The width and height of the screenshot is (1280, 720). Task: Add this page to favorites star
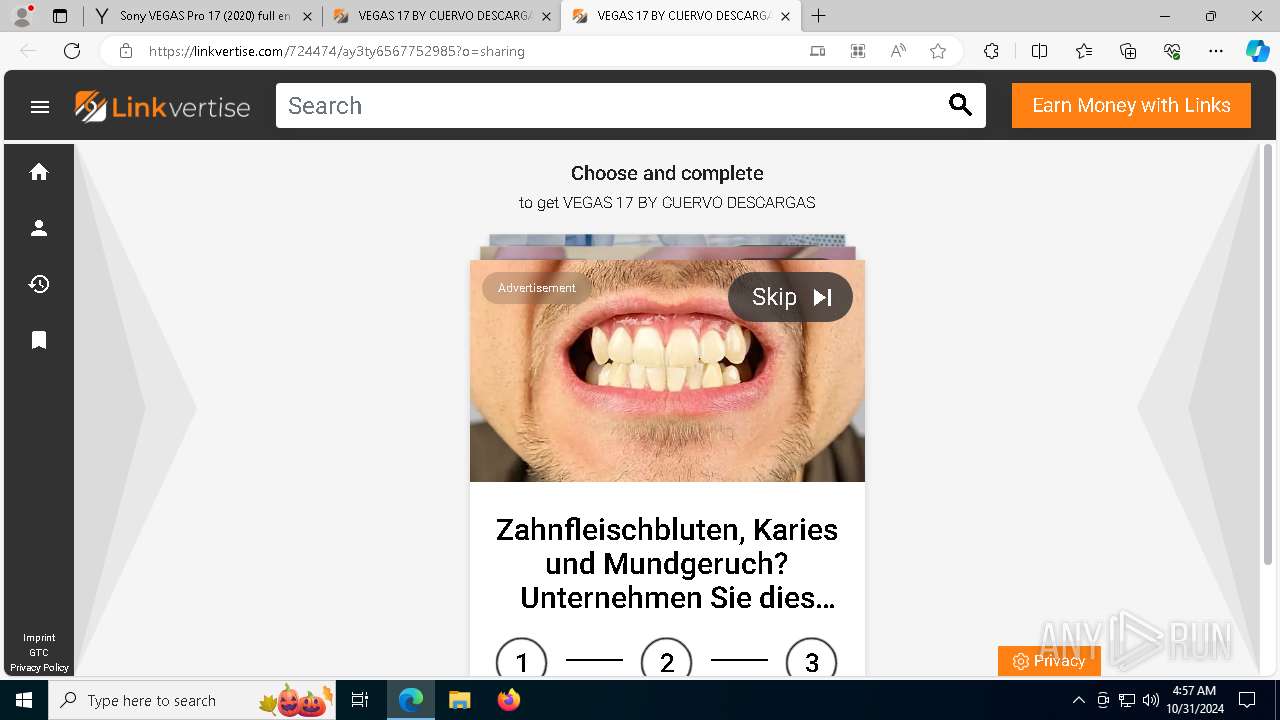[938, 51]
